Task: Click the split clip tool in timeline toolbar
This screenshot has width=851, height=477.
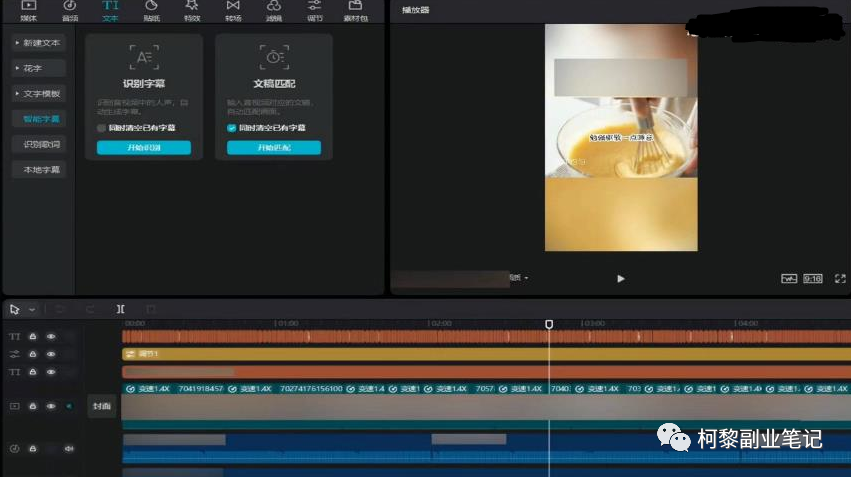Action: pos(120,310)
